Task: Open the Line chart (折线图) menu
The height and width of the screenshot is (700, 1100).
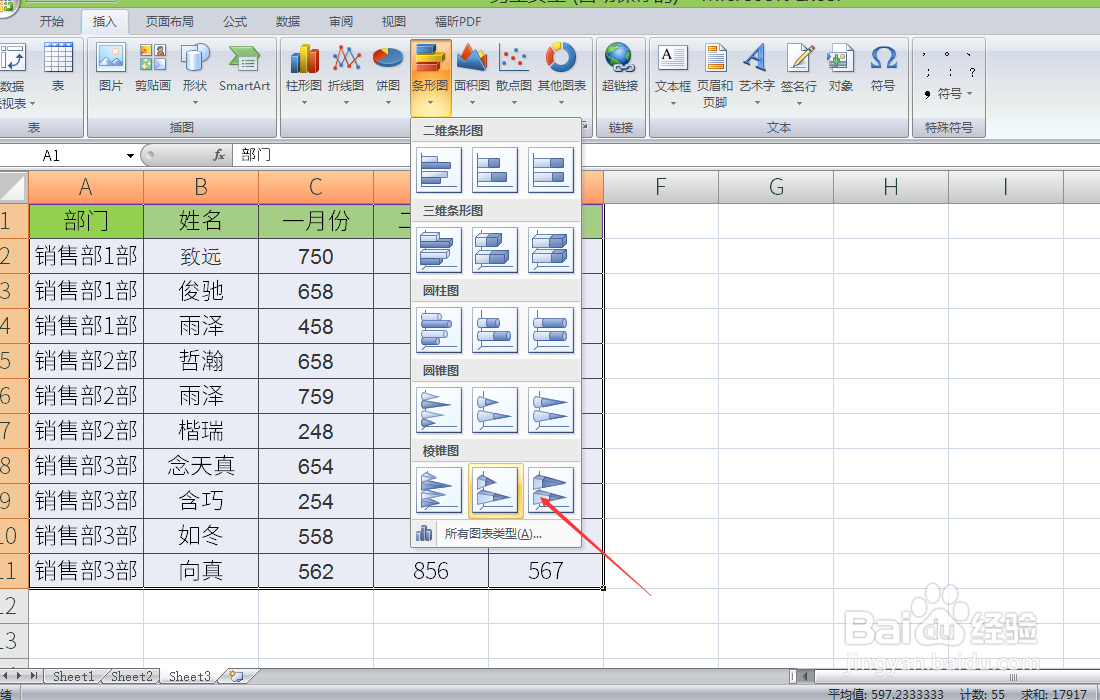Action: point(346,74)
